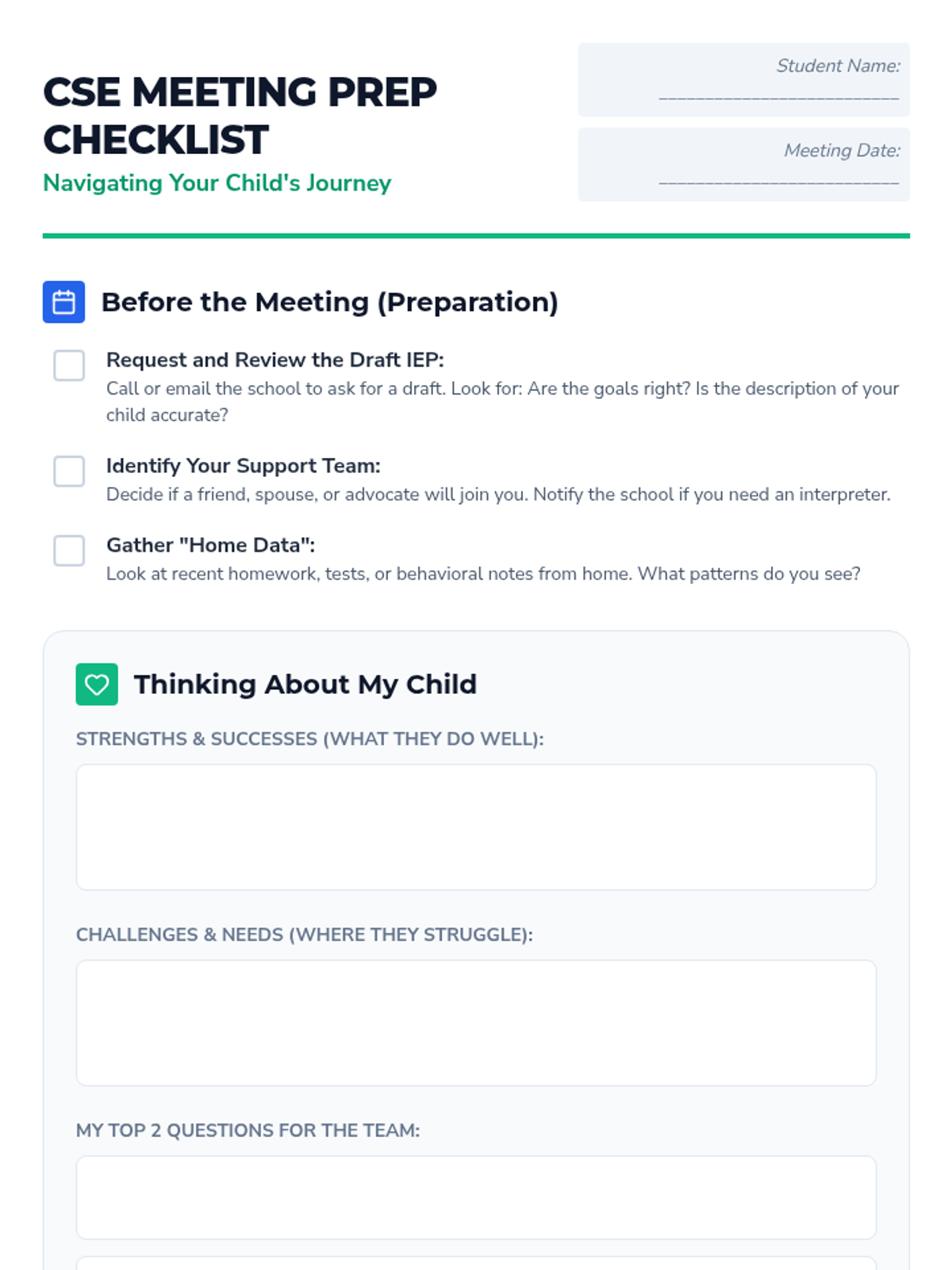The width and height of the screenshot is (952, 1270).
Task: Tick the Identify Your Support Team checkbox
Action: point(69,471)
